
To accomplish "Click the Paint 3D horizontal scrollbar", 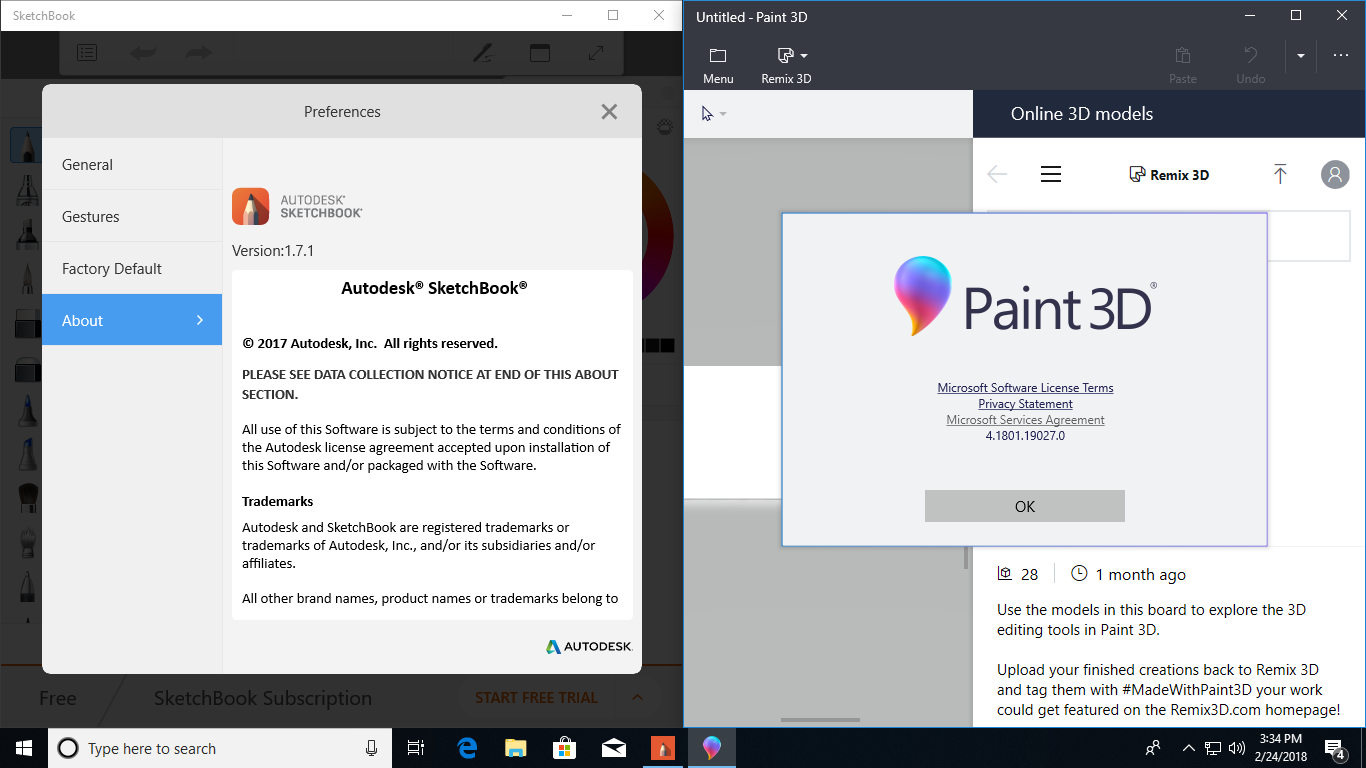I will 820,719.
